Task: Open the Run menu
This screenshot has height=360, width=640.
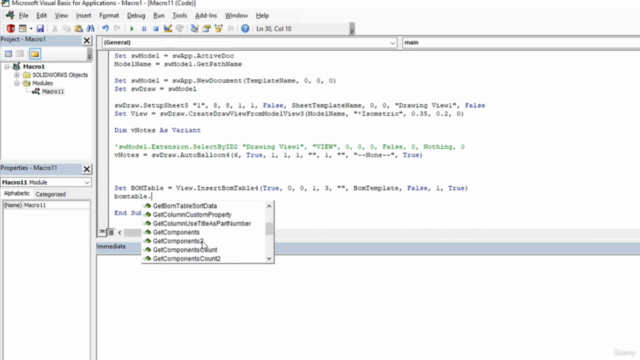Action: coord(159,16)
